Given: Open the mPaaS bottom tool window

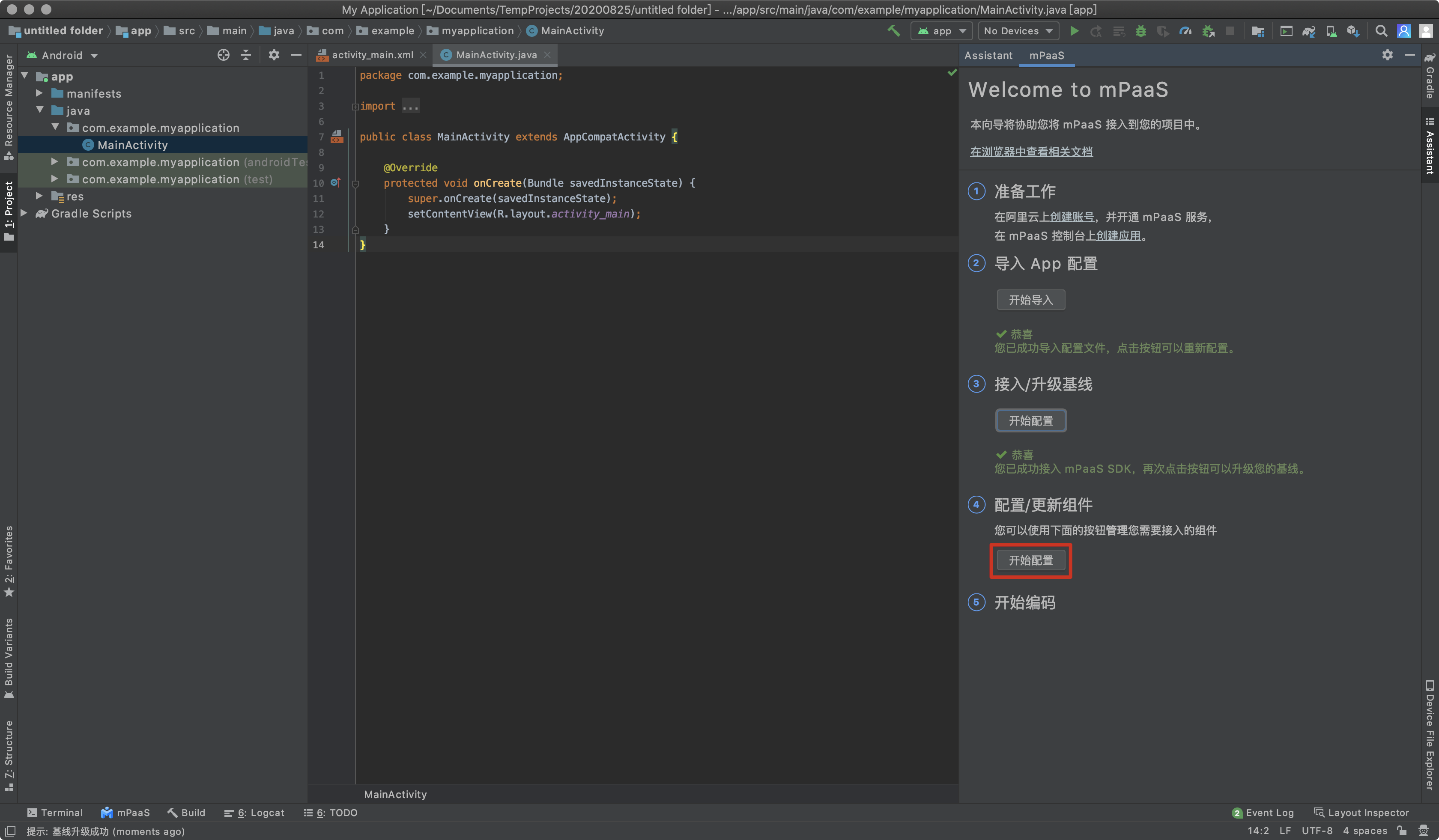Looking at the screenshot, I should 125,813.
